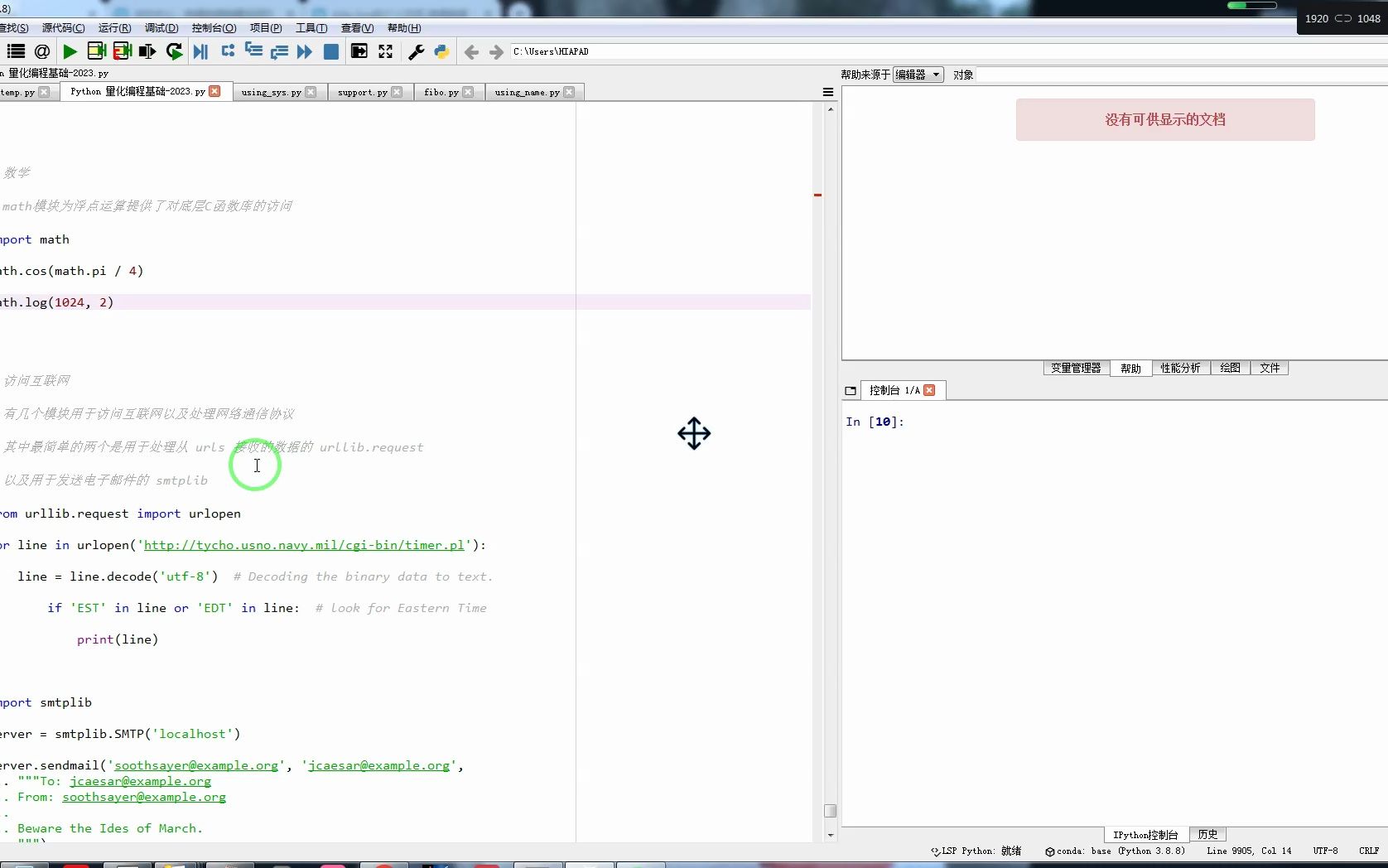Click the 对象 input field

point(1182,75)
